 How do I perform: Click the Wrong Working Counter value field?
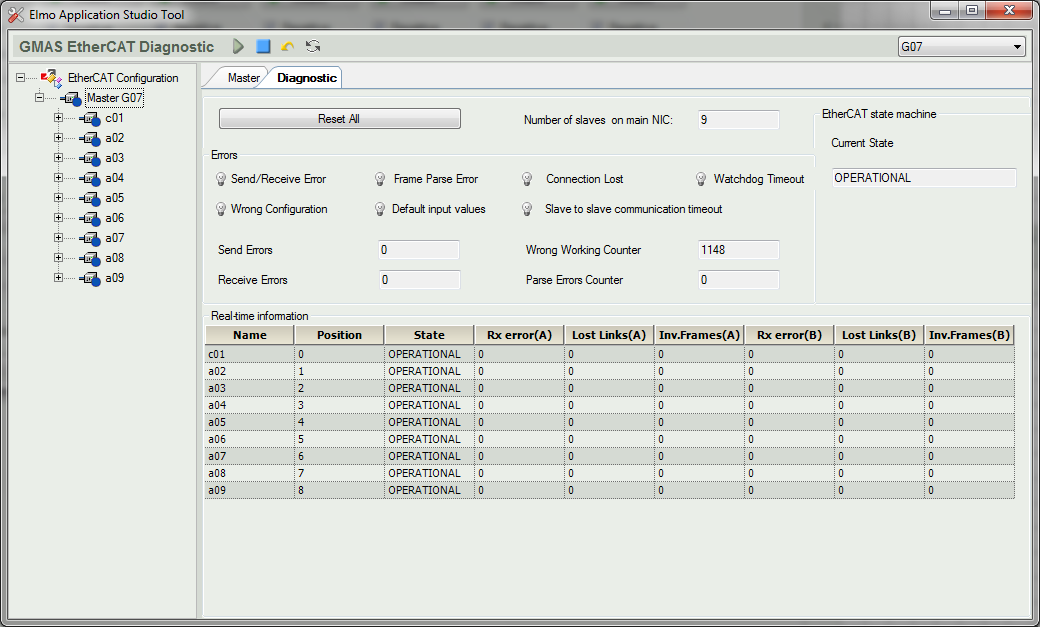[738, 250]
